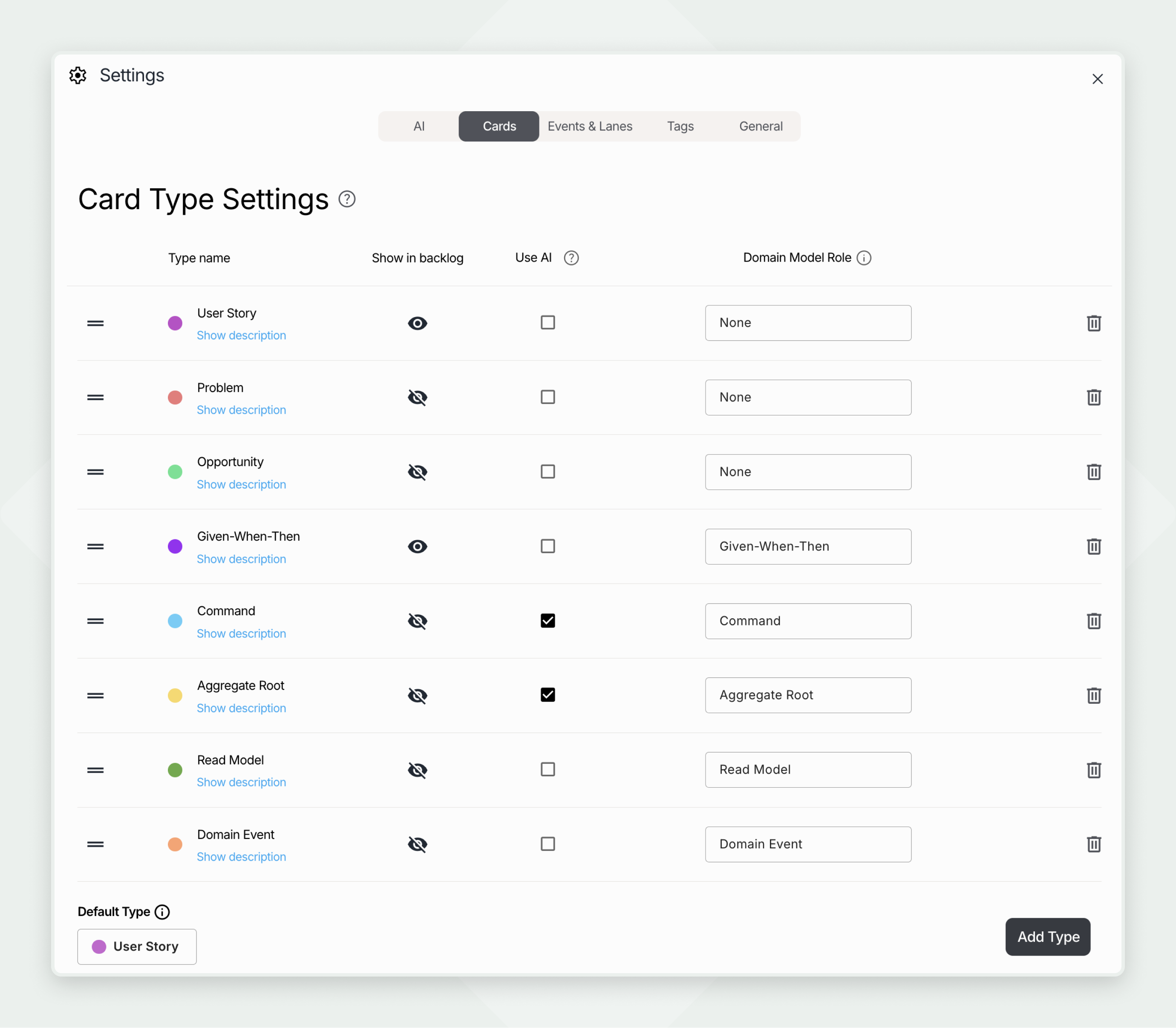Show description for Command

tap(242, 634)
